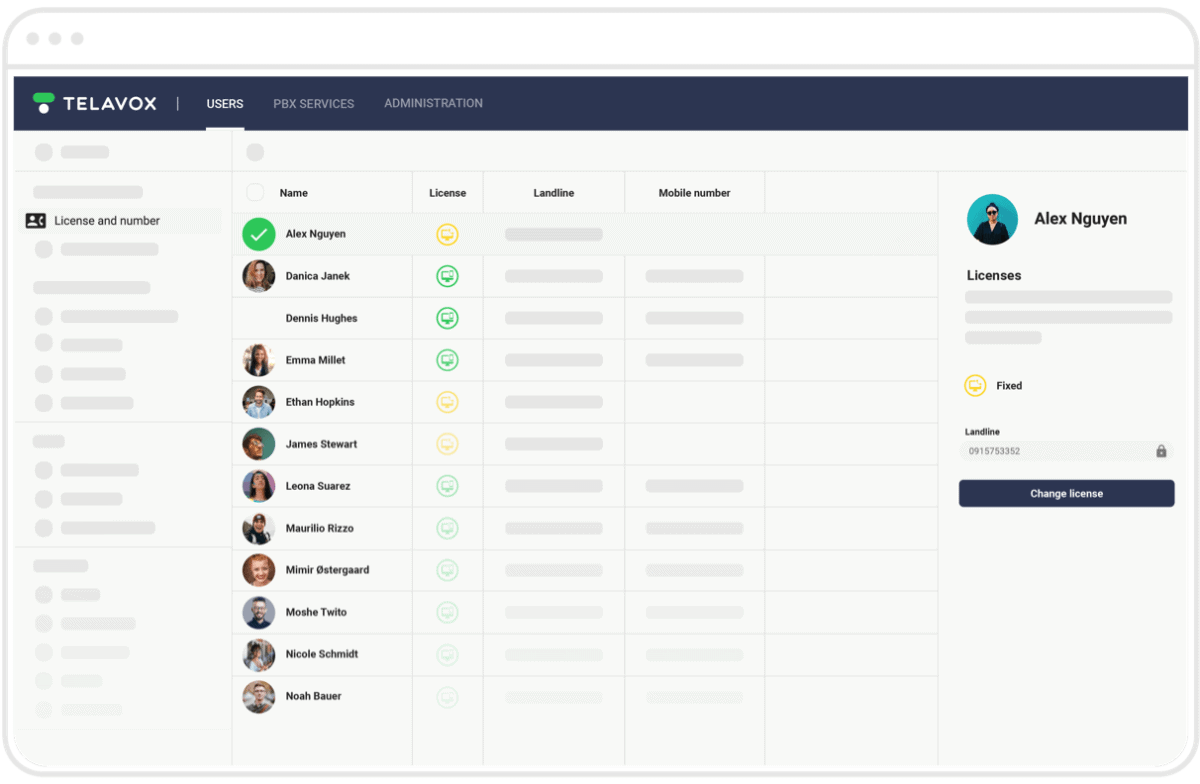Click the Fixed license icon in details panel
The image size is (1200, 784).
pyautogui.click(x=975, y=386)
